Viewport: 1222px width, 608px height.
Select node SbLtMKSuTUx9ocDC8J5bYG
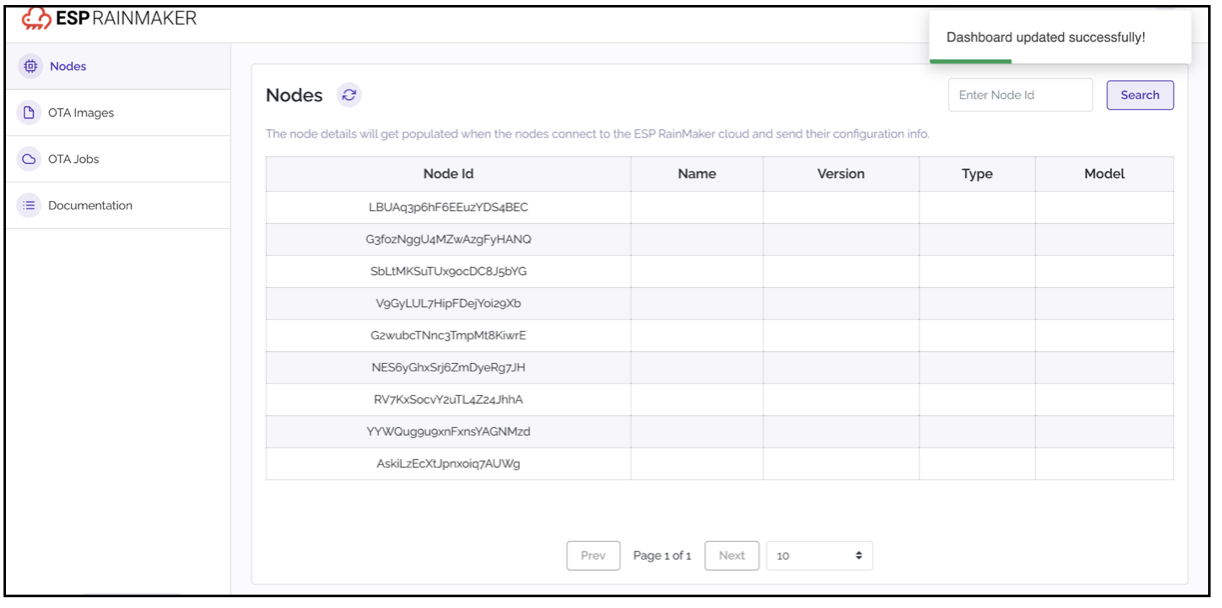click(448, 271)
